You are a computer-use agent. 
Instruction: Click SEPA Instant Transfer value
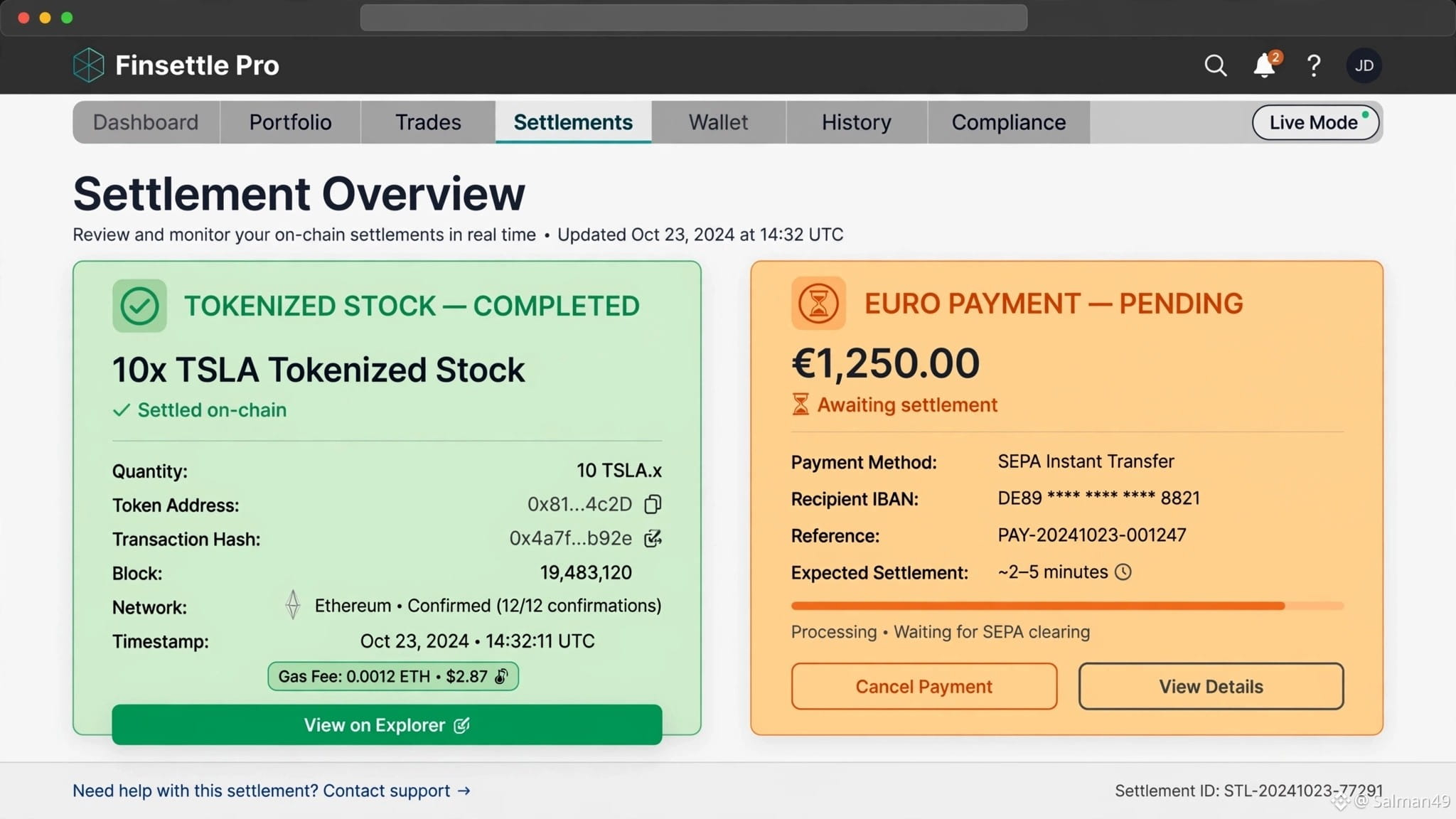pos(1086,461)
